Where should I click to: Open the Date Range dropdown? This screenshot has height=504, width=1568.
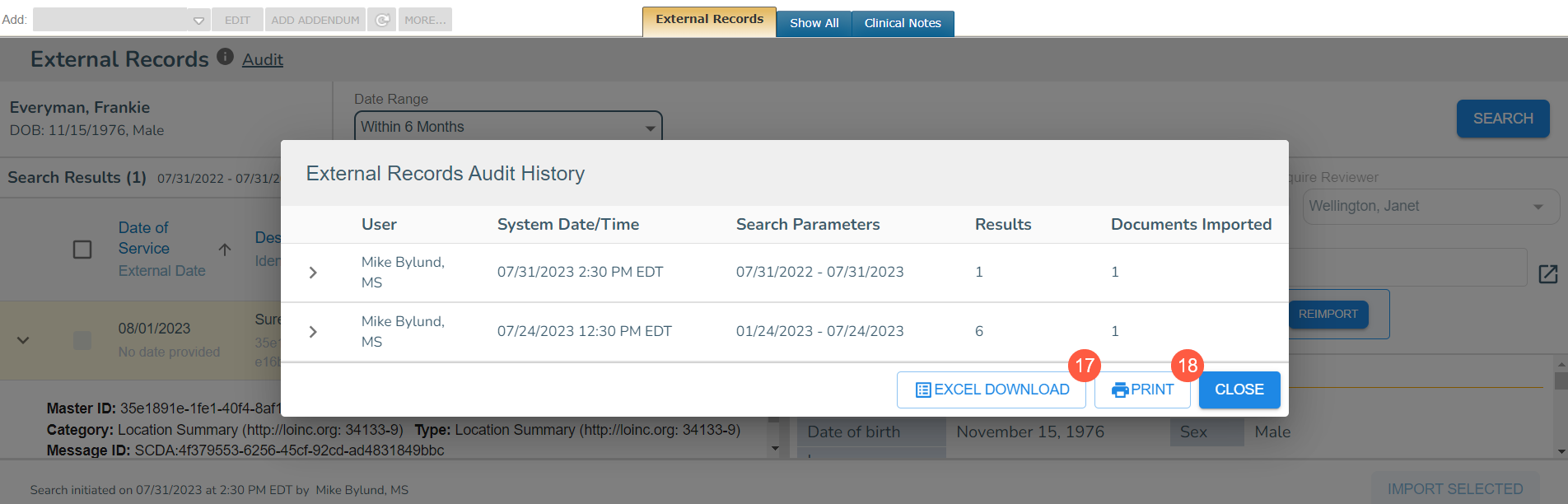click(x=507, y=128)
